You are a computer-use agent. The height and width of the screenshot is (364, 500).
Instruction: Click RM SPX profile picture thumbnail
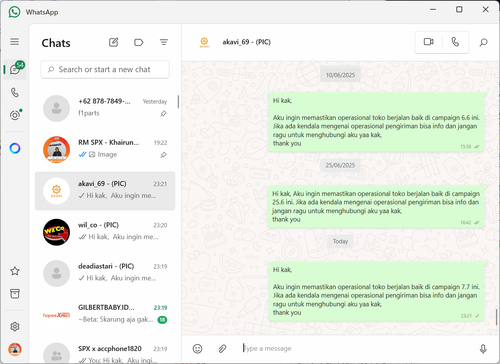point(56,149)
